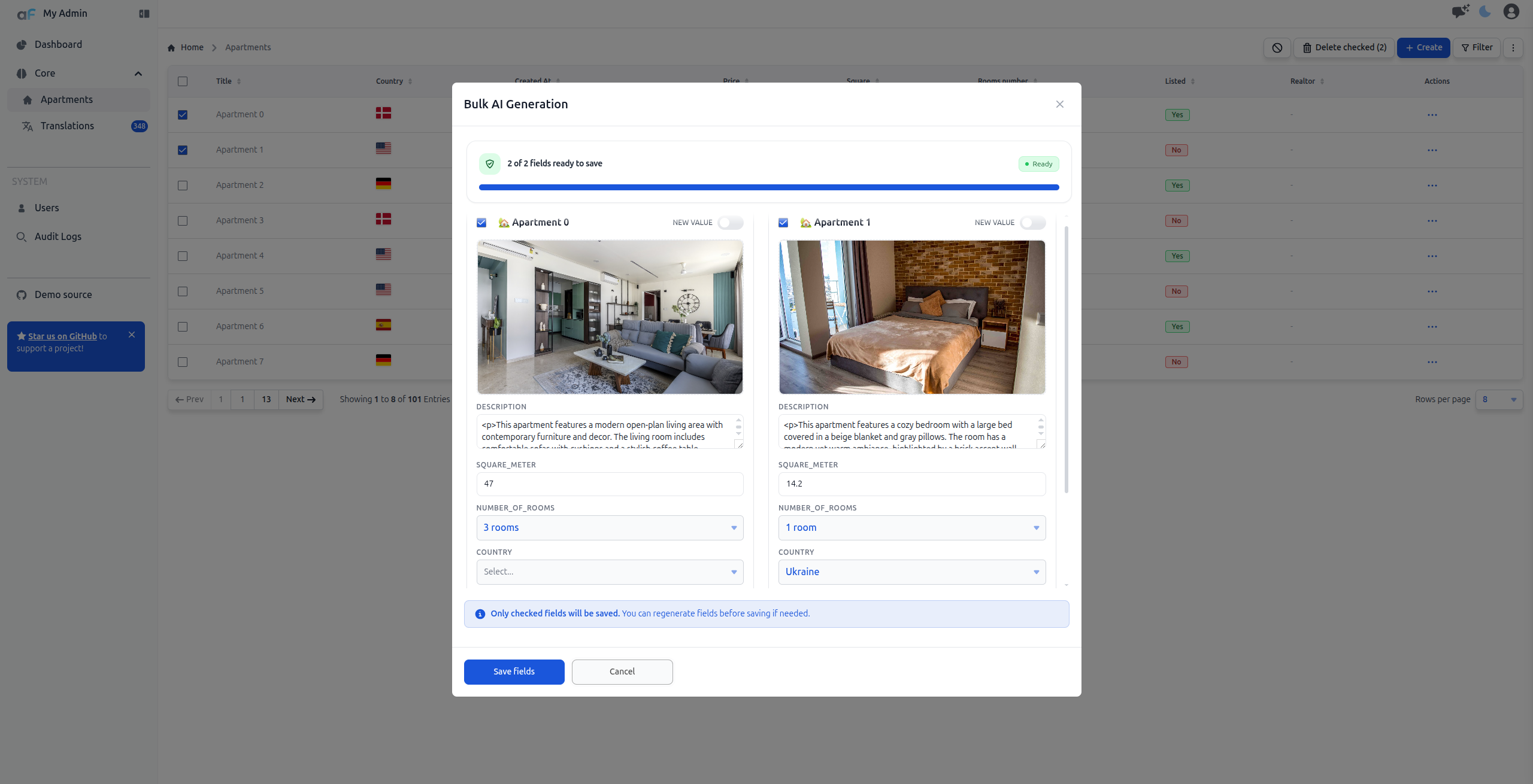Open Apartment 0 country Select dropdown

(x=610, y=572)
